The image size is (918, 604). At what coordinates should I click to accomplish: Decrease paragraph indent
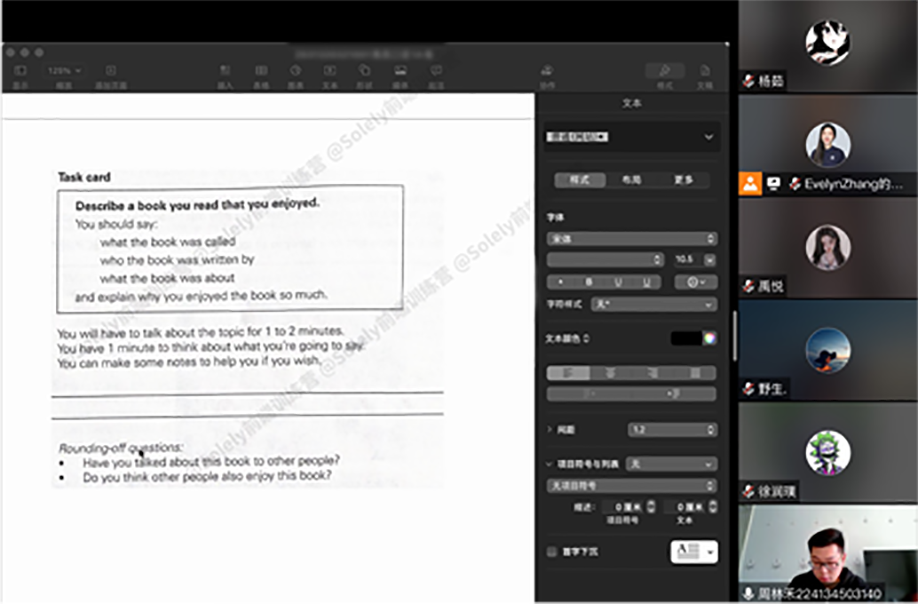(589, 394)
